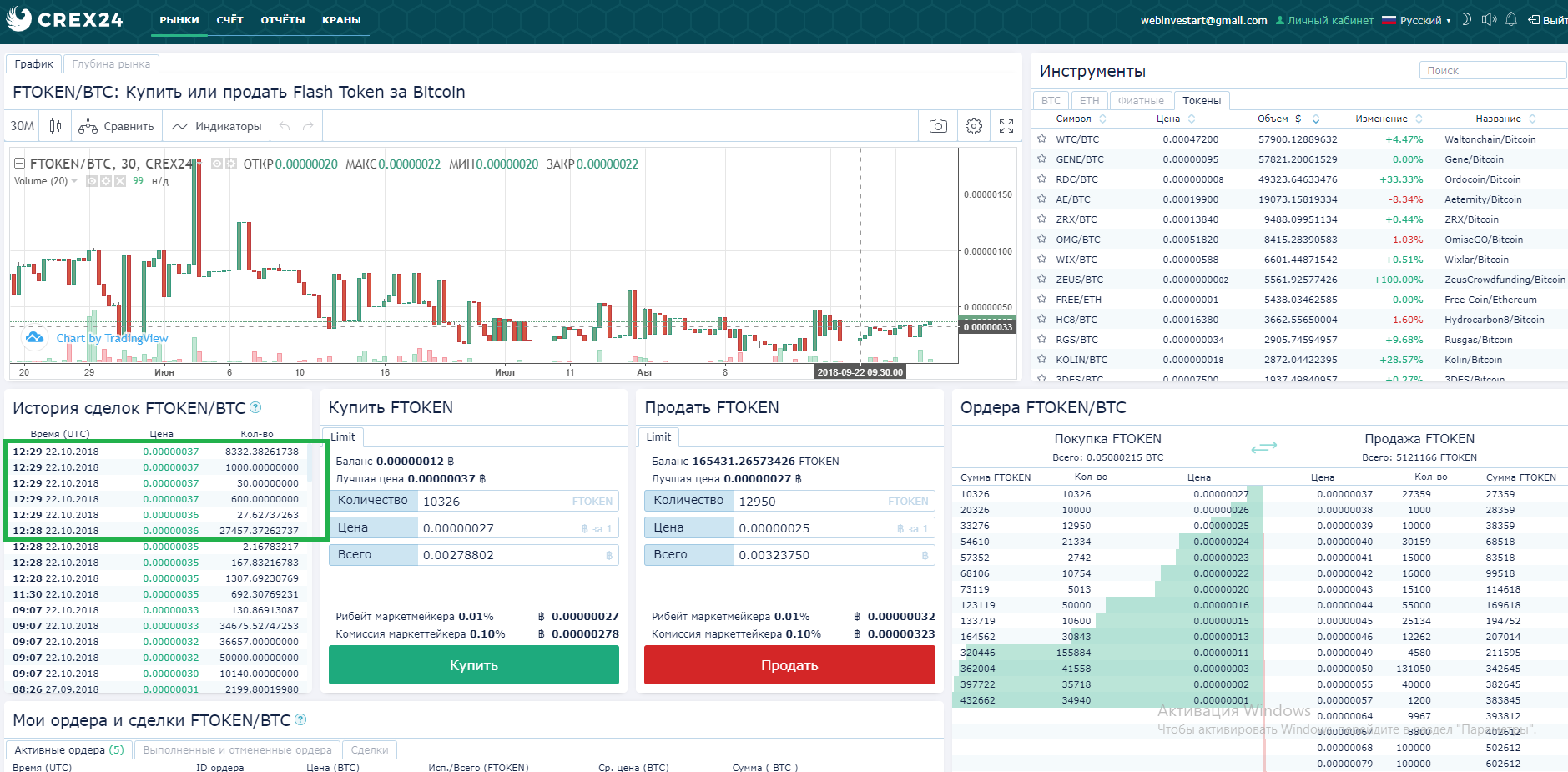Open help icon beside Мои ордера и сделки

coord(300,719)
